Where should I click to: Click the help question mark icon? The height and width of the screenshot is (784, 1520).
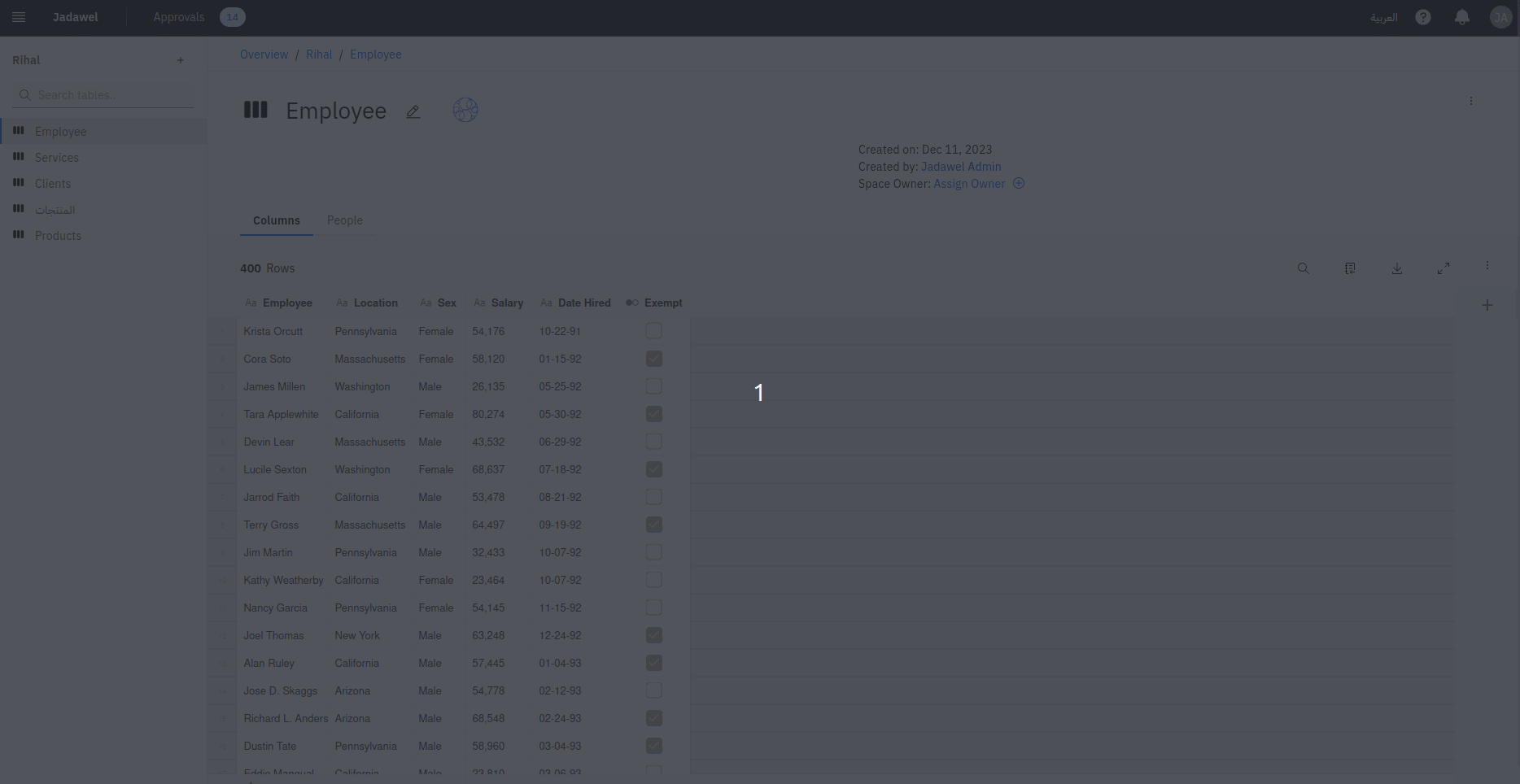pos(1422,17)
